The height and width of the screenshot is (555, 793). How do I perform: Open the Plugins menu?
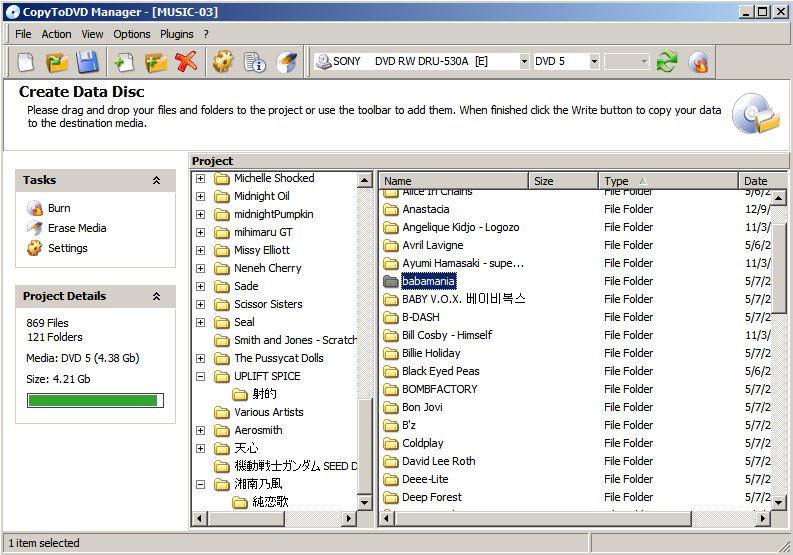click(177, 34)
